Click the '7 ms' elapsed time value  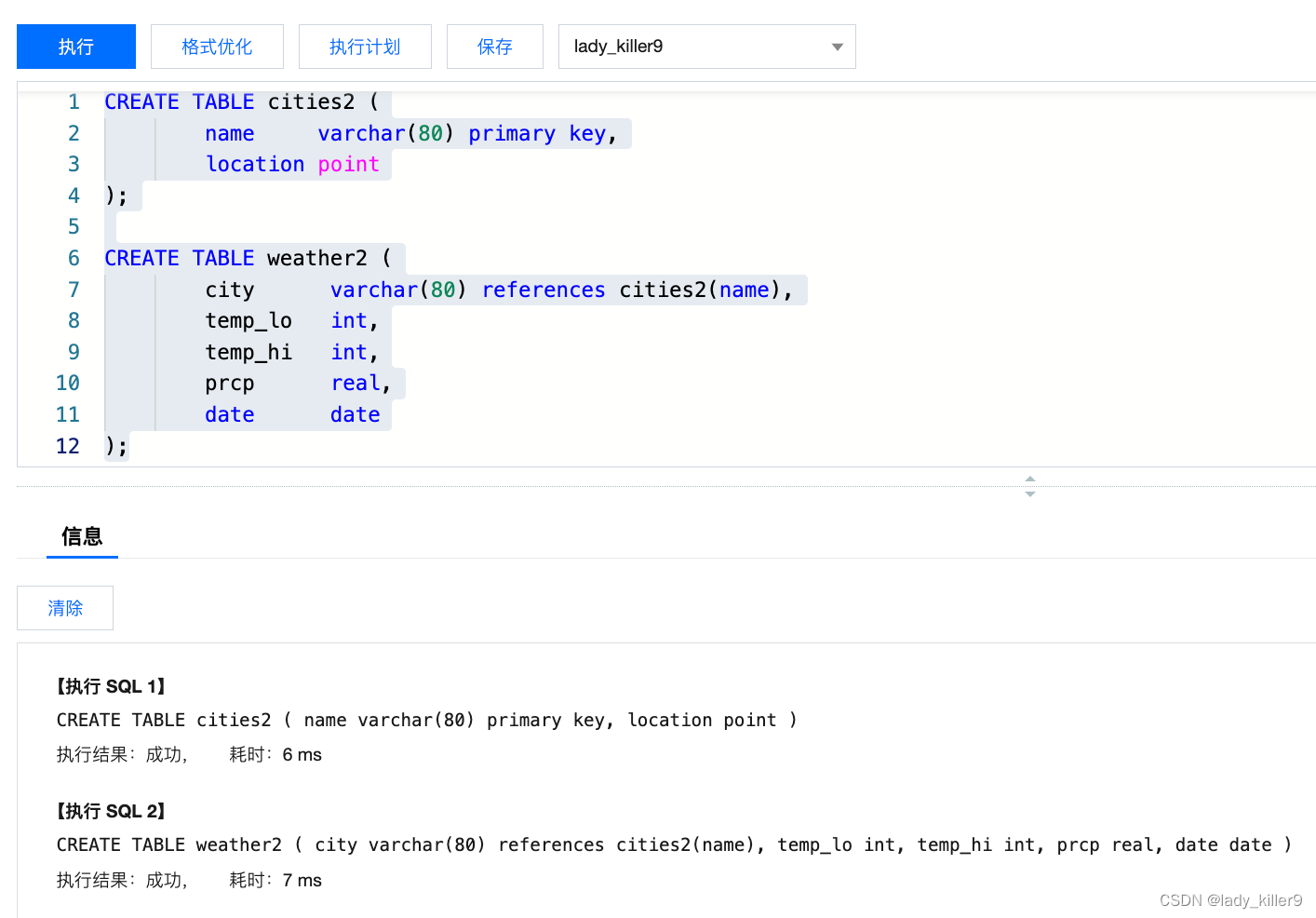(302, 881)
